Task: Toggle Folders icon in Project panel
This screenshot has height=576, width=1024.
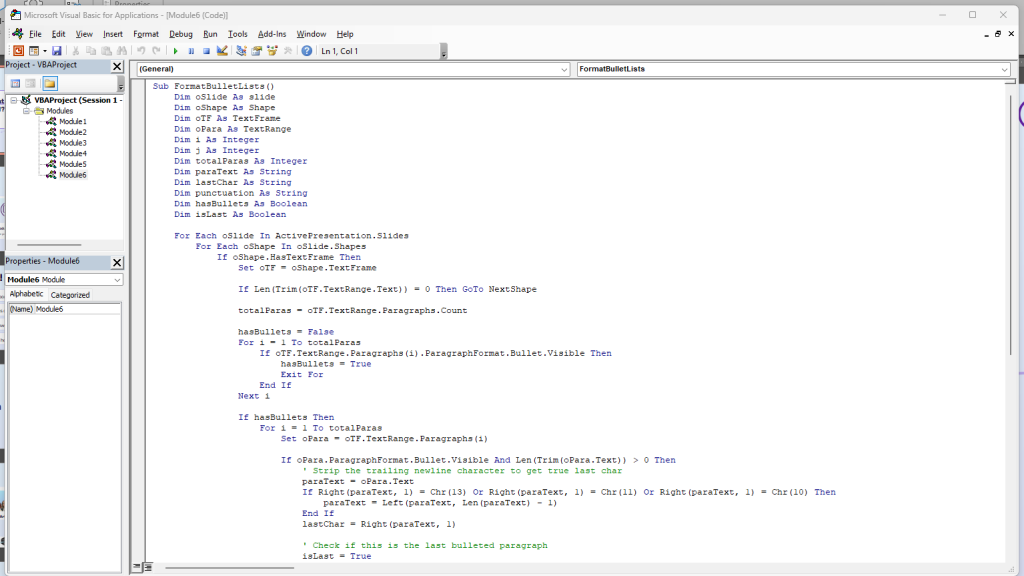Action: 50,84
